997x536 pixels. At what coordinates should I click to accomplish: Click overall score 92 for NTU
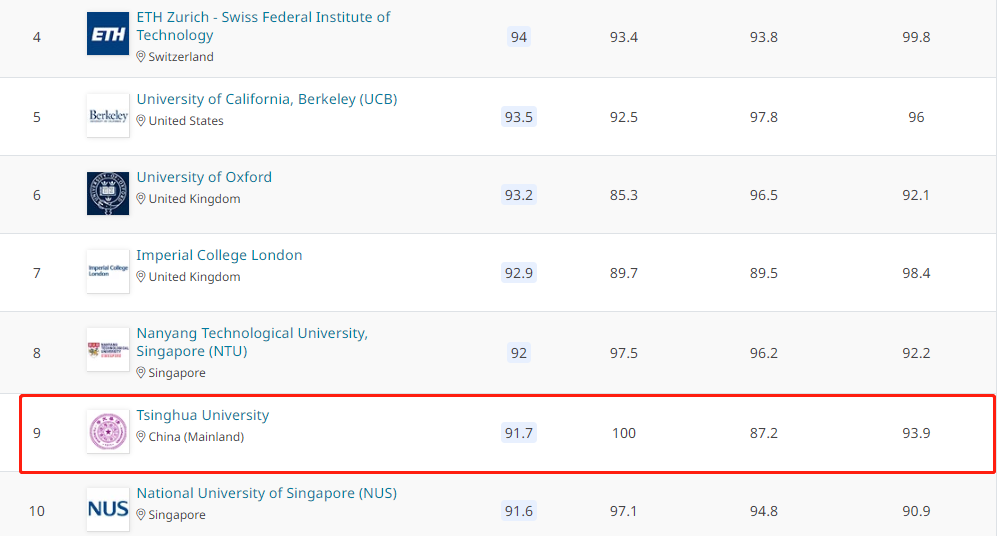click(x=519, y=353)
